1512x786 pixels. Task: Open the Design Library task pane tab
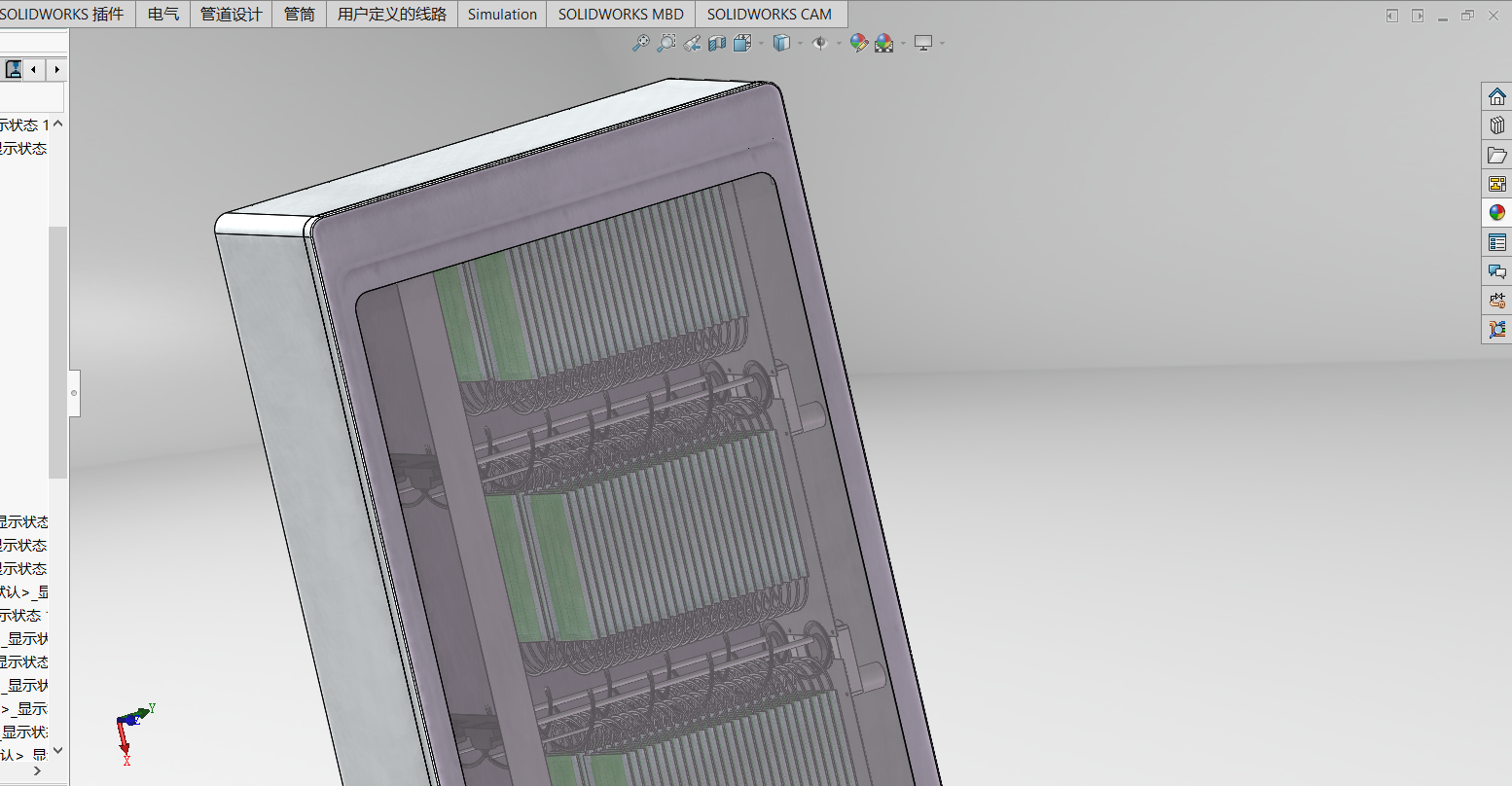[x=1496, y=125]
